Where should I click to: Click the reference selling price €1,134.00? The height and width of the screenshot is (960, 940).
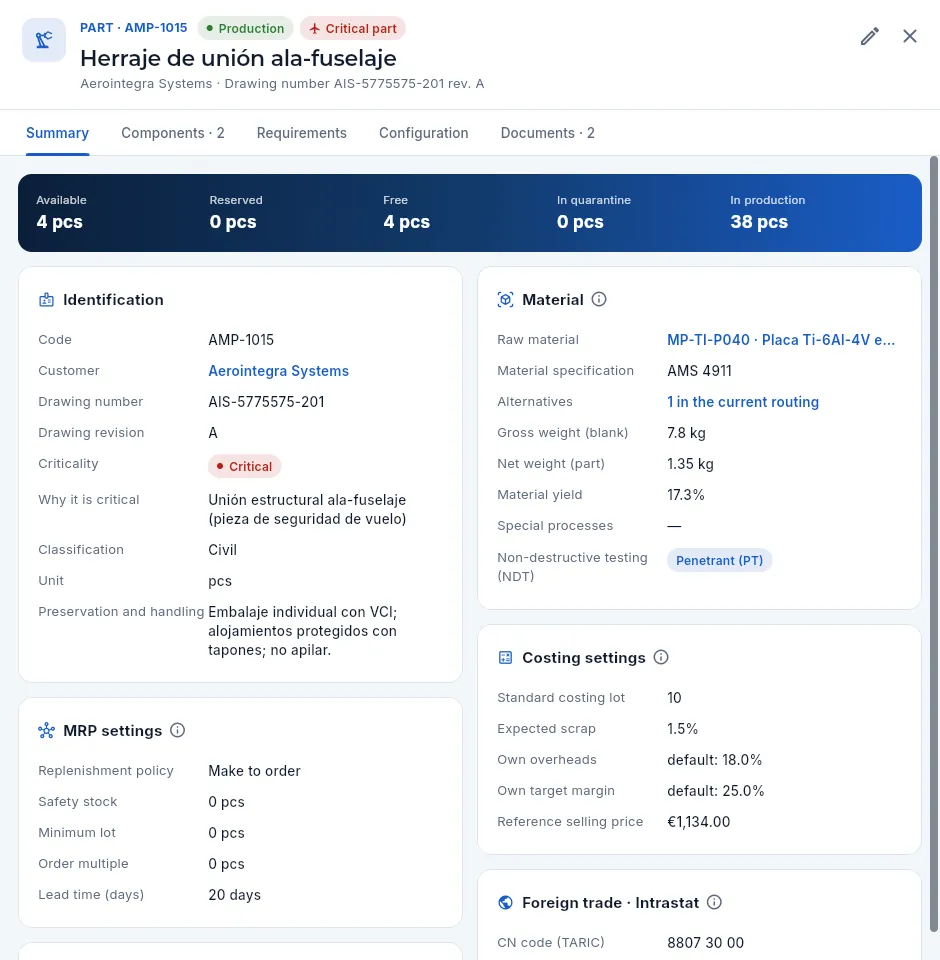click(699, 822)
